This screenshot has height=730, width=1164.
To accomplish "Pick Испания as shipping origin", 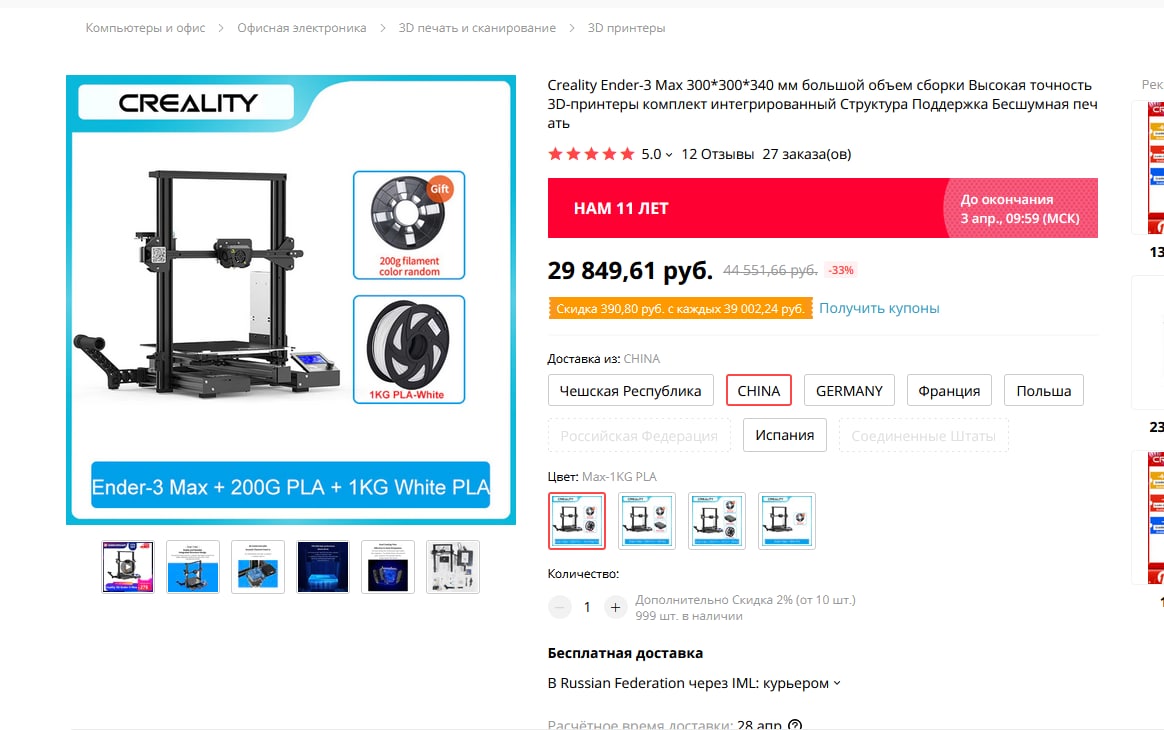I will click(785, 435).
